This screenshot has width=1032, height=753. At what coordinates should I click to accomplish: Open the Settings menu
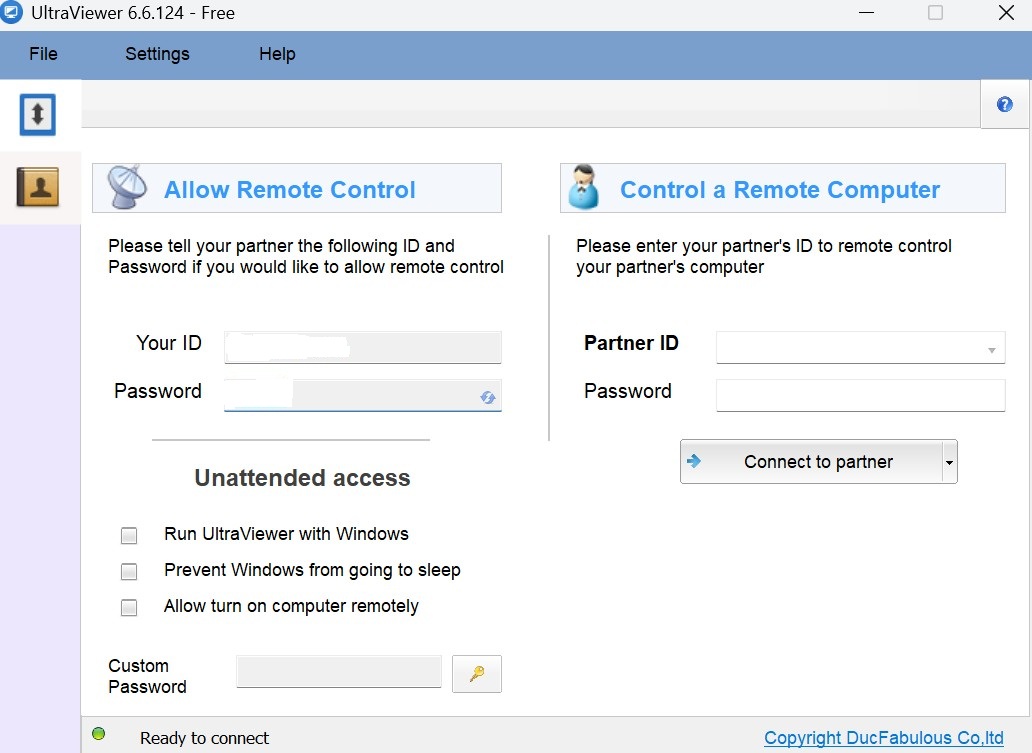pos(157,54)
